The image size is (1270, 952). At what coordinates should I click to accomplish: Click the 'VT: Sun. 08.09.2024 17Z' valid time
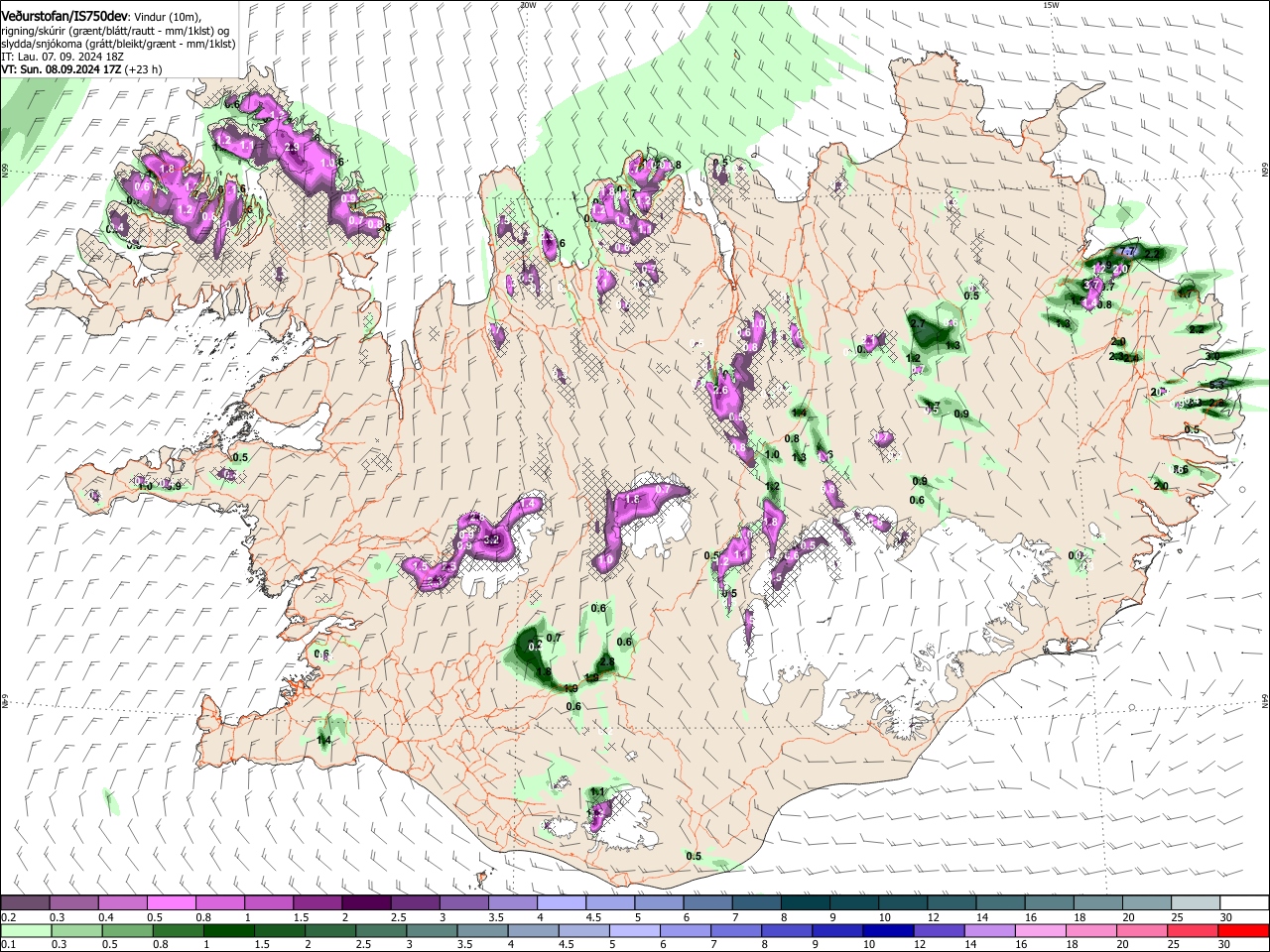coord(62,70)
